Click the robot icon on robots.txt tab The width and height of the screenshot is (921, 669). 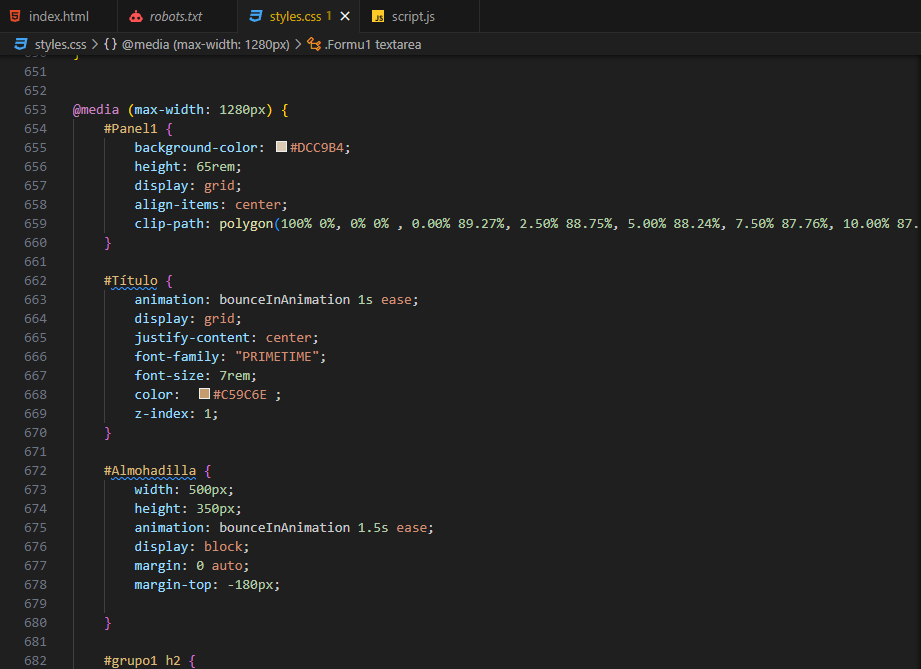pyautogui.click(x=136, y=16)
